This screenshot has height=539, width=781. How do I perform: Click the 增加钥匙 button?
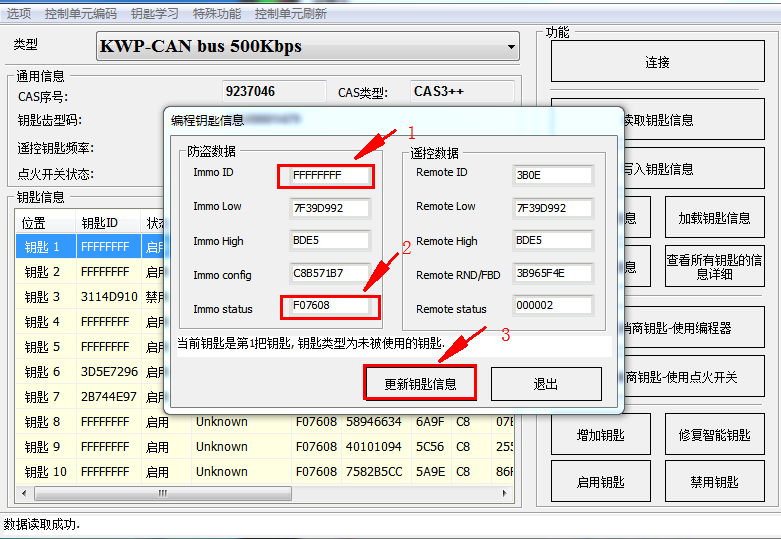click(x=600, y=435)
